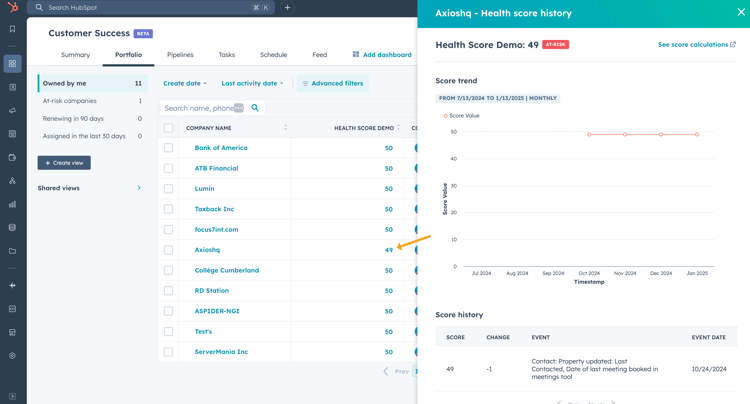Click the blue search icon in name search

[x=255, y=108]
